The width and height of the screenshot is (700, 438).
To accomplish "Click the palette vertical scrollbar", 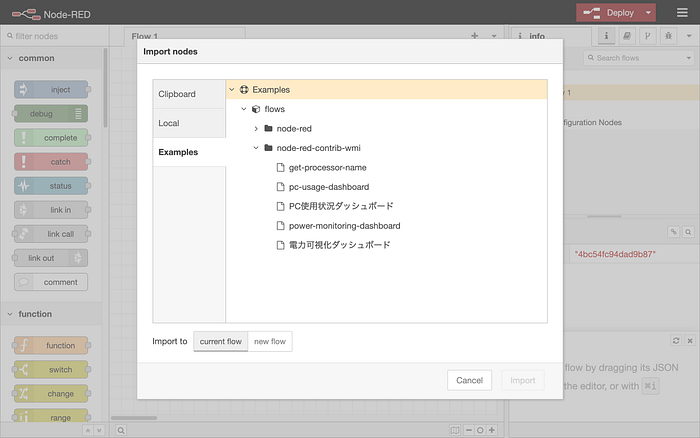I will (105, 88).
